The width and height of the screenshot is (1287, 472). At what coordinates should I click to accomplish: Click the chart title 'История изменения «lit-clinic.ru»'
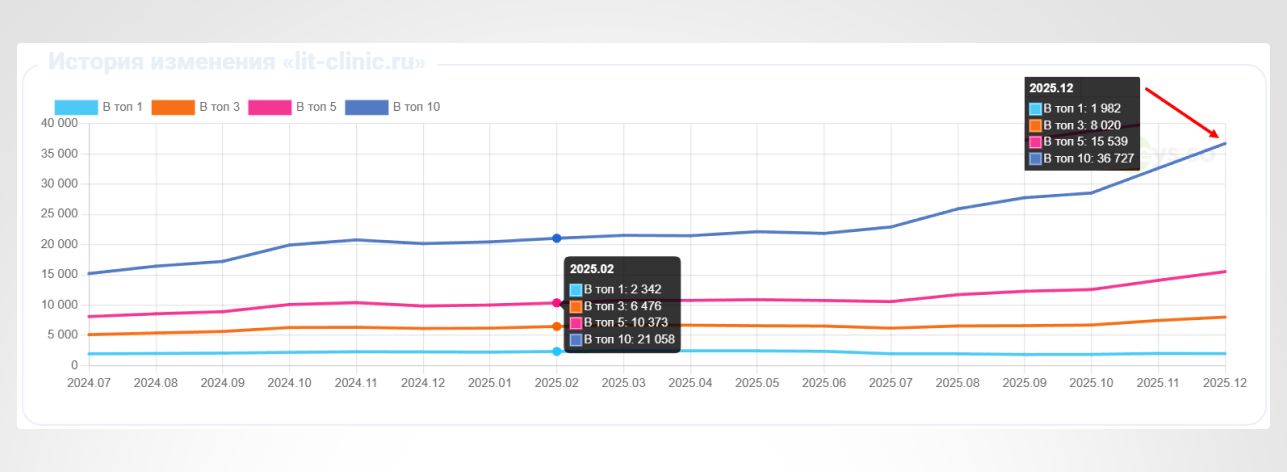click(237, 62)
